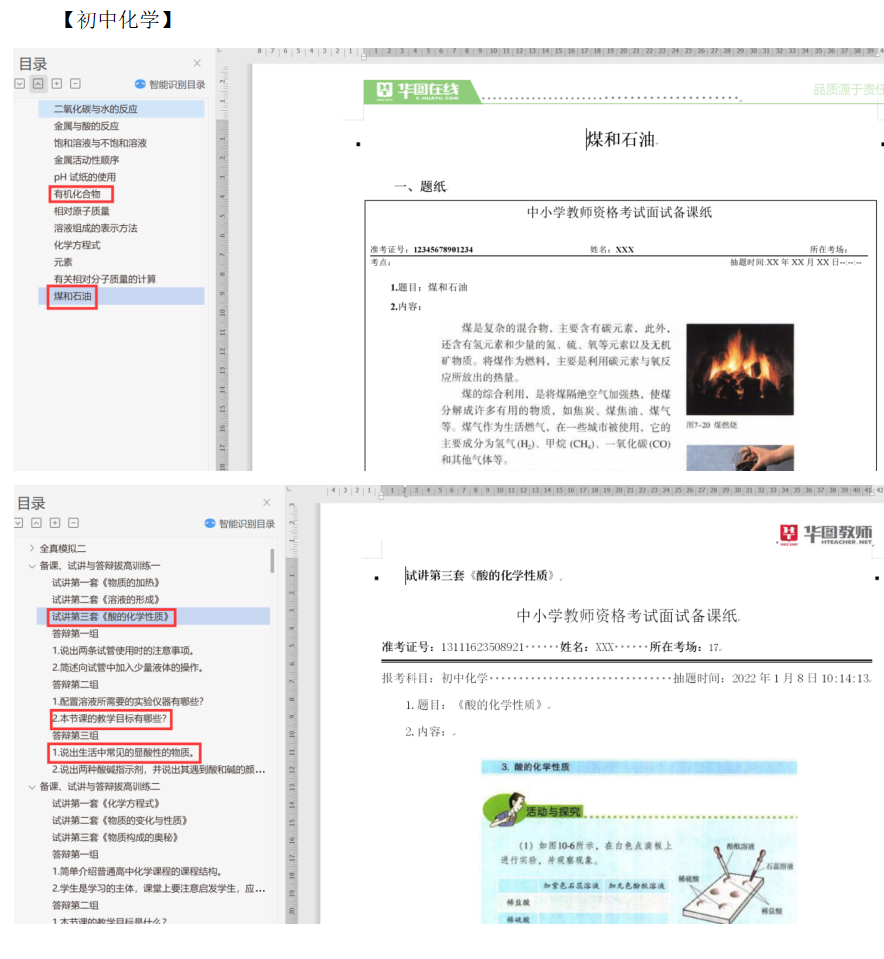Viewport: 884px width, 959px height.
Task: Click the down-chevron expand icon in lower outline panel
Action: 19,523
